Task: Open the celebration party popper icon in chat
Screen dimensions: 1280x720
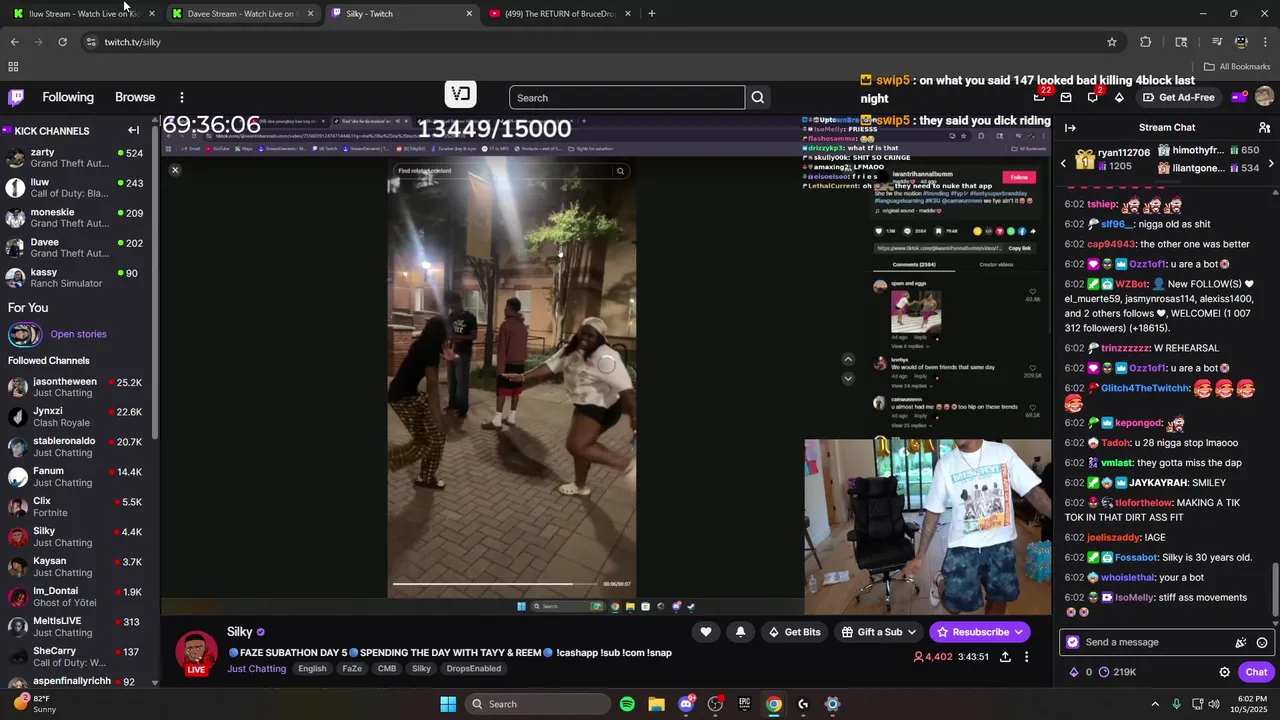Action: pos(1241,642)
